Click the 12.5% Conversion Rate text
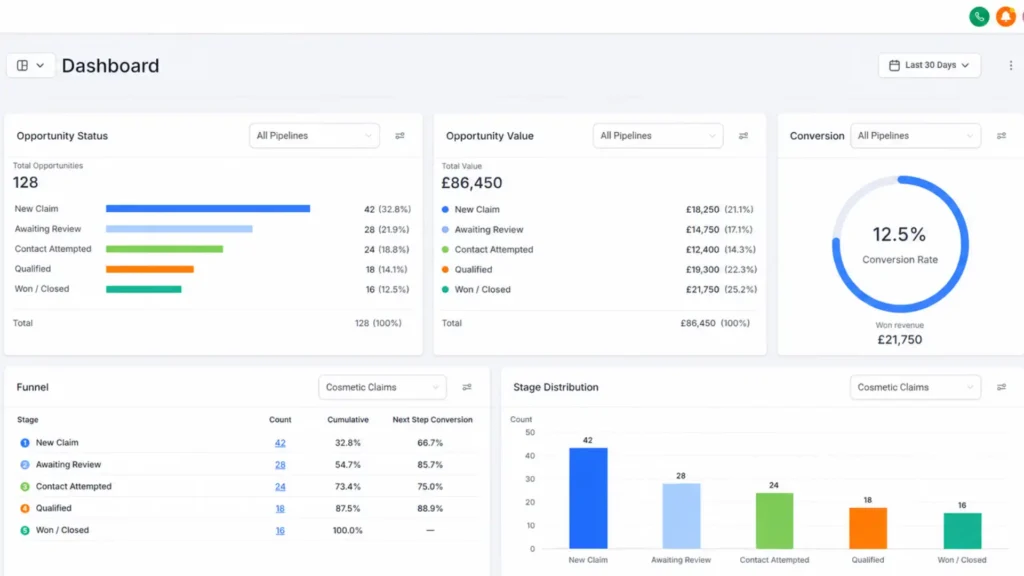 [x=899, y=234]
